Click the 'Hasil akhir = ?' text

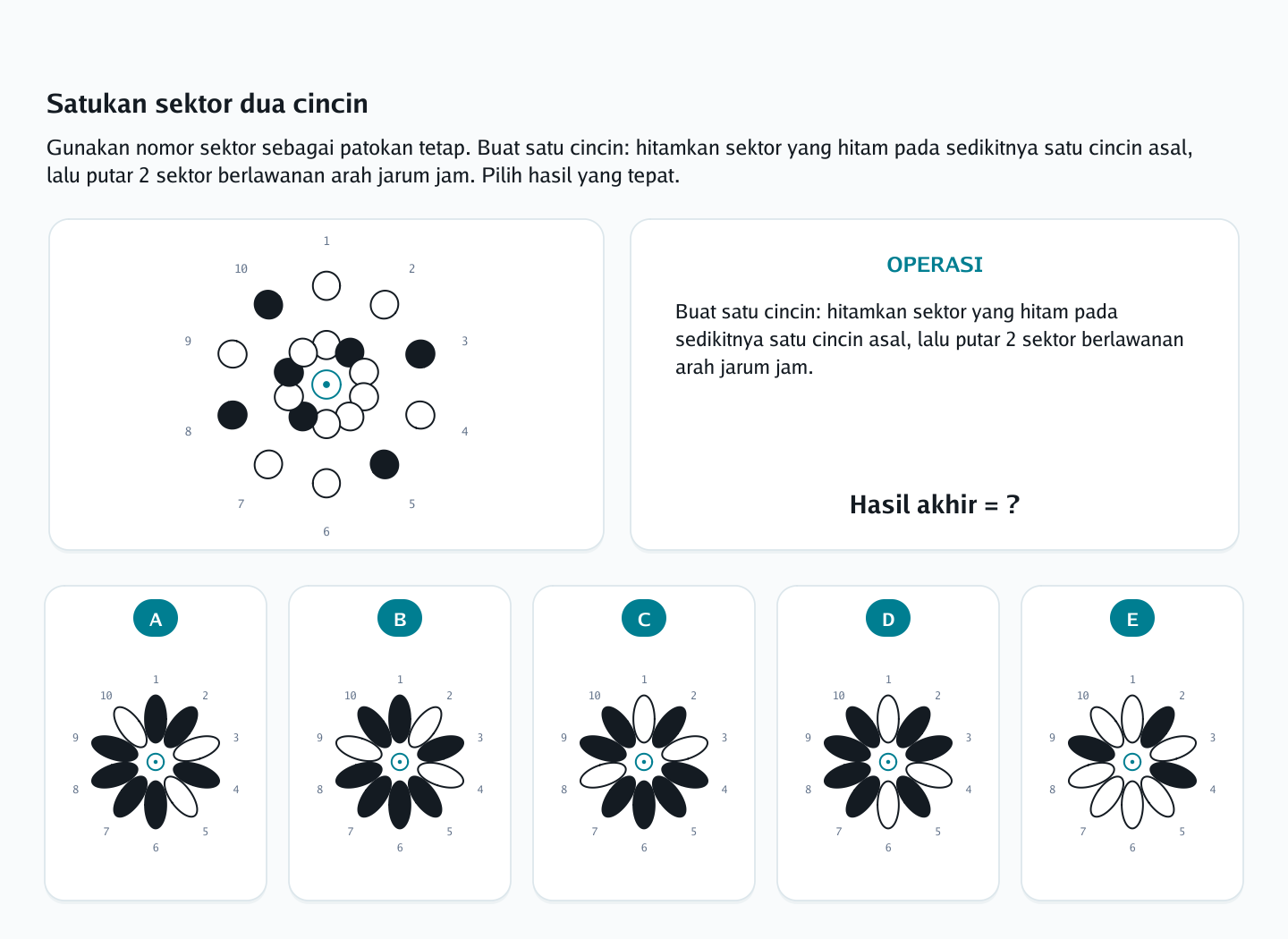[935, 504]
